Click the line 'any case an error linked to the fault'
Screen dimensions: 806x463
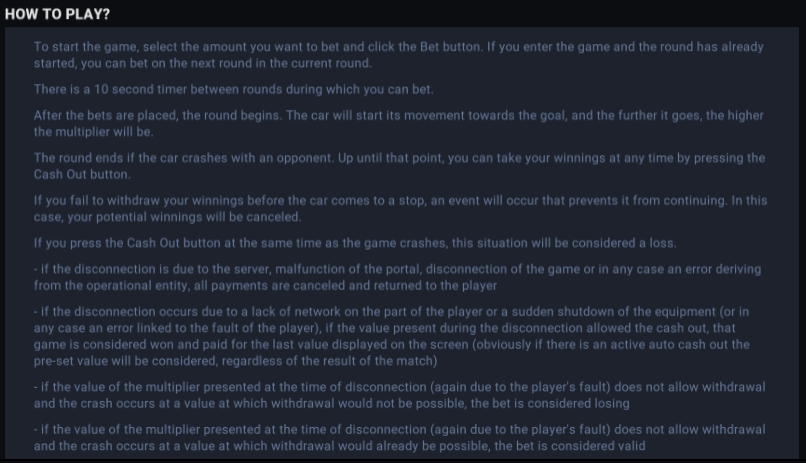point(384,328)
